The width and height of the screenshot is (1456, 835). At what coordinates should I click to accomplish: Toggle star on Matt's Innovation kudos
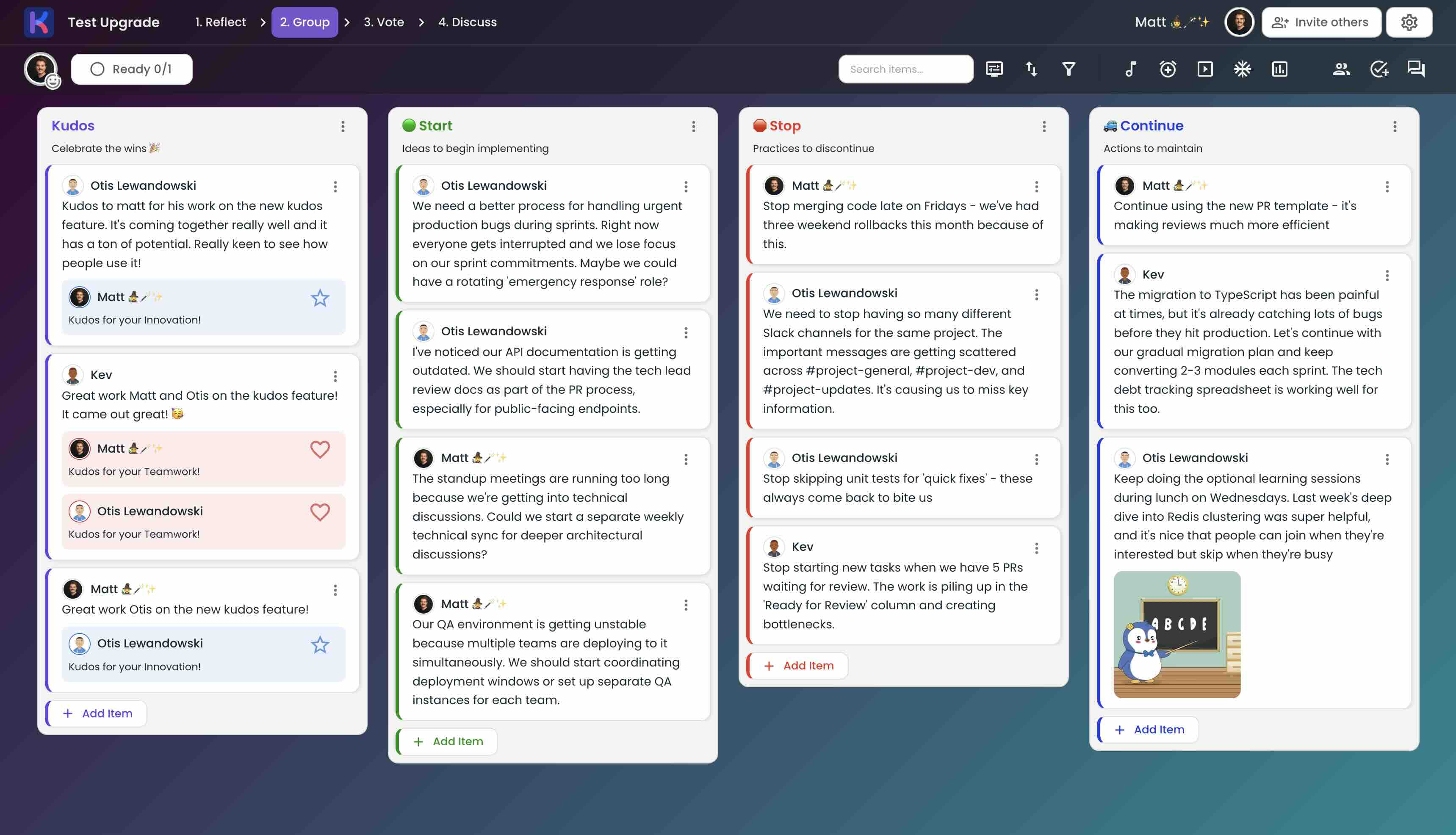320,298
